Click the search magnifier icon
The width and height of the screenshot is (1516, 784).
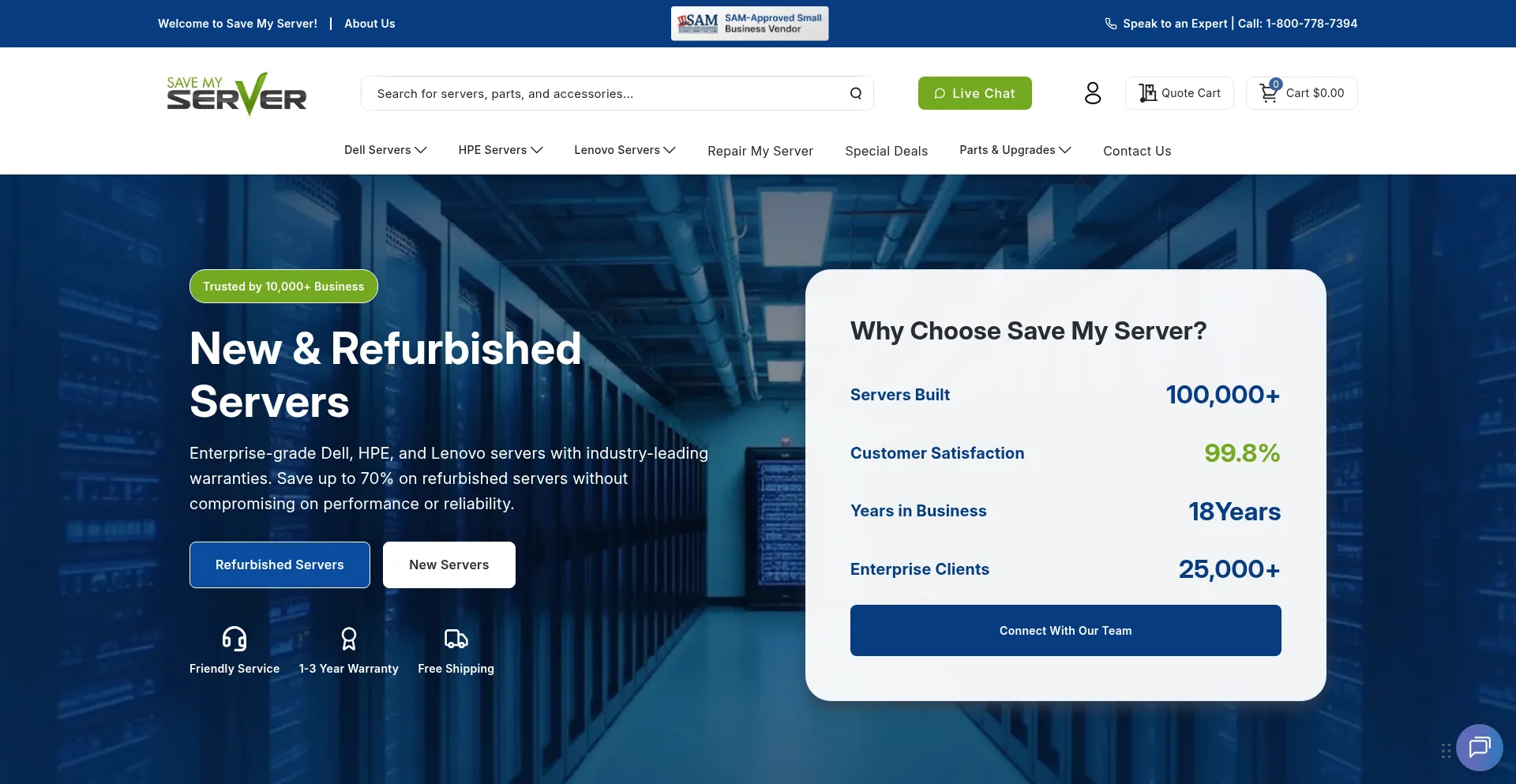(856, 93)
